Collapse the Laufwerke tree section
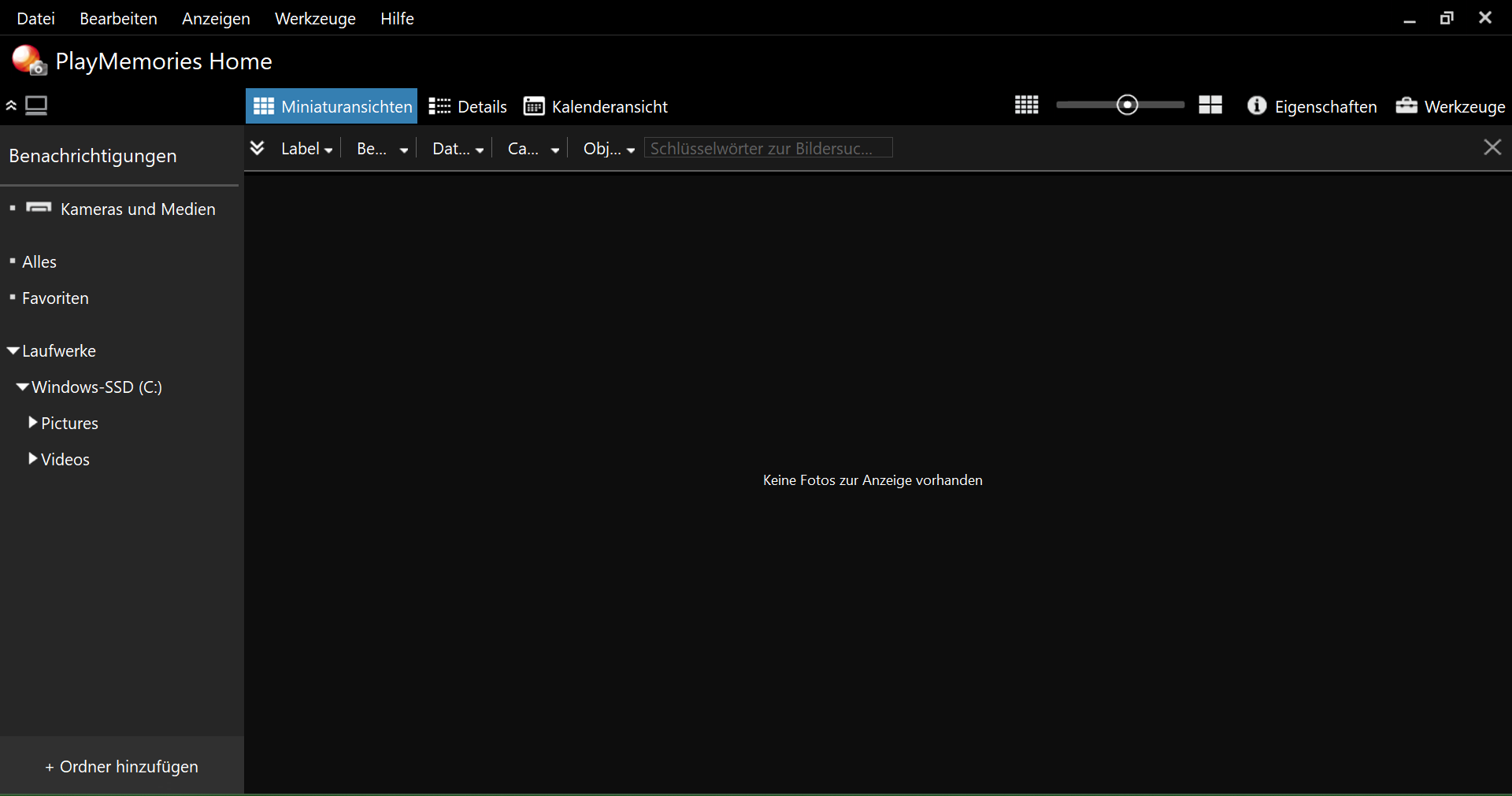The width and height of the screenshot is (1512, 796). (x=13, y=350)
